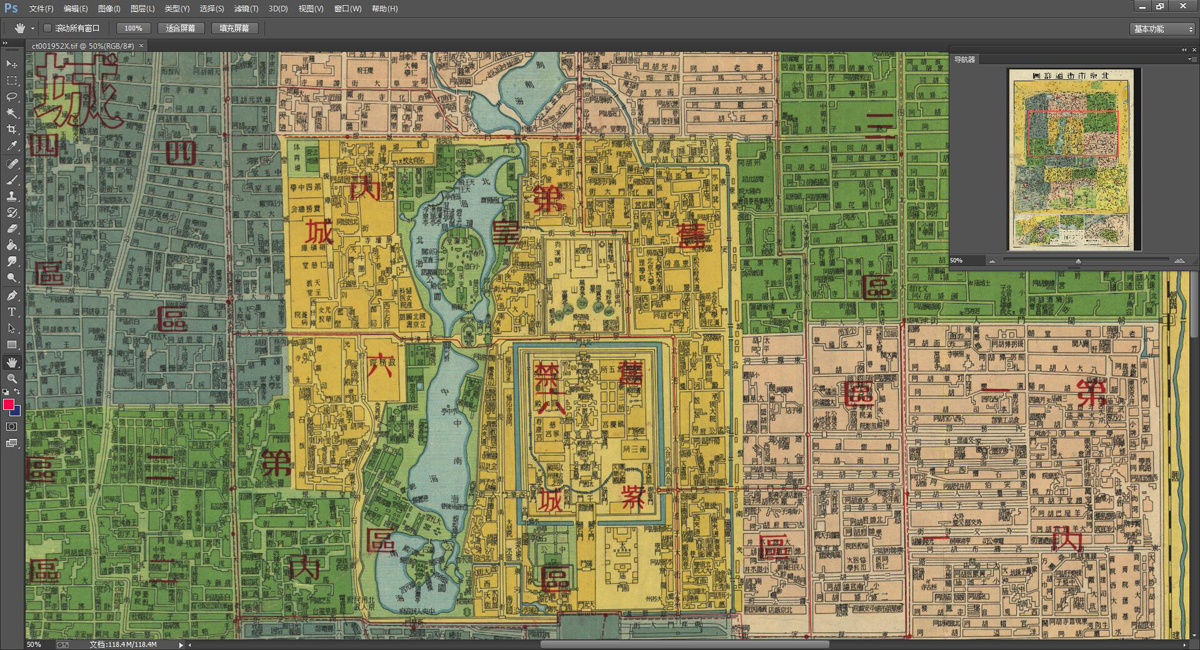Screen dimensions: 1200x650
Task: Select the Path Selection tool
Action: pos(12,328)
